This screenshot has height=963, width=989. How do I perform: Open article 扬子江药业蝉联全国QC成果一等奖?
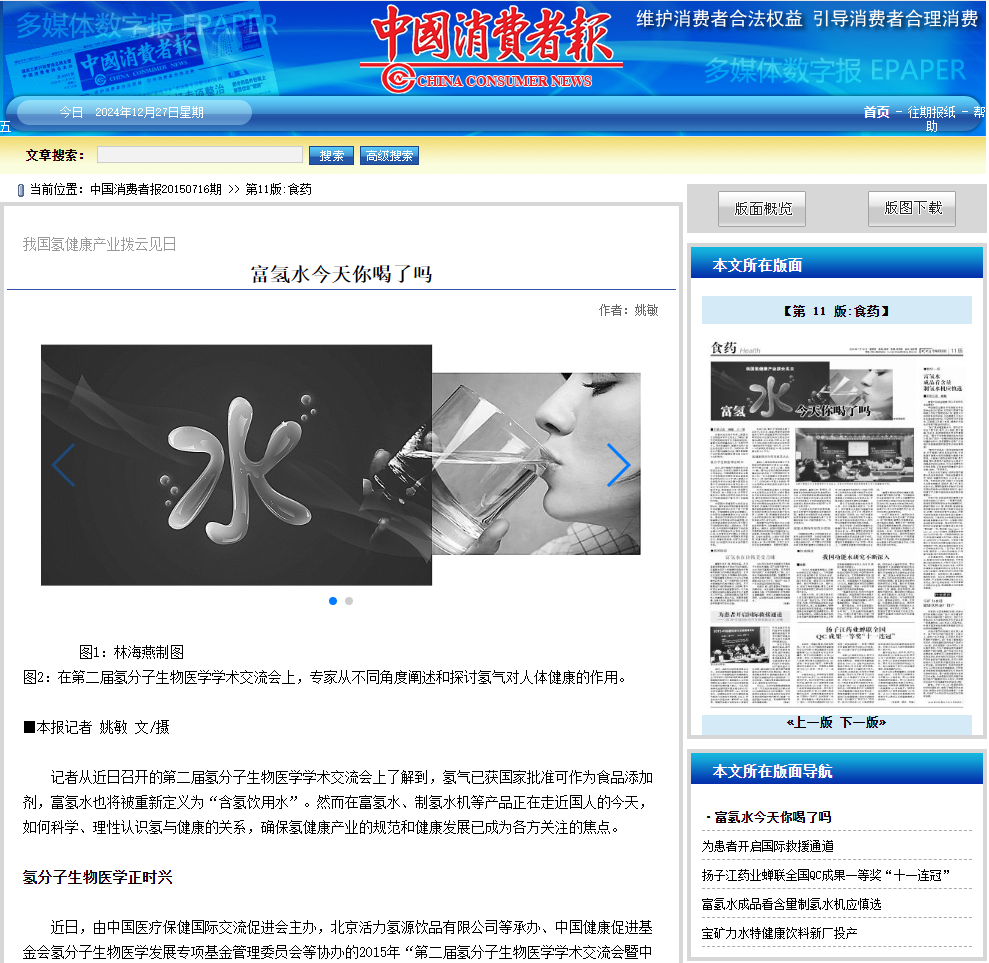click(x=825, y=875)
